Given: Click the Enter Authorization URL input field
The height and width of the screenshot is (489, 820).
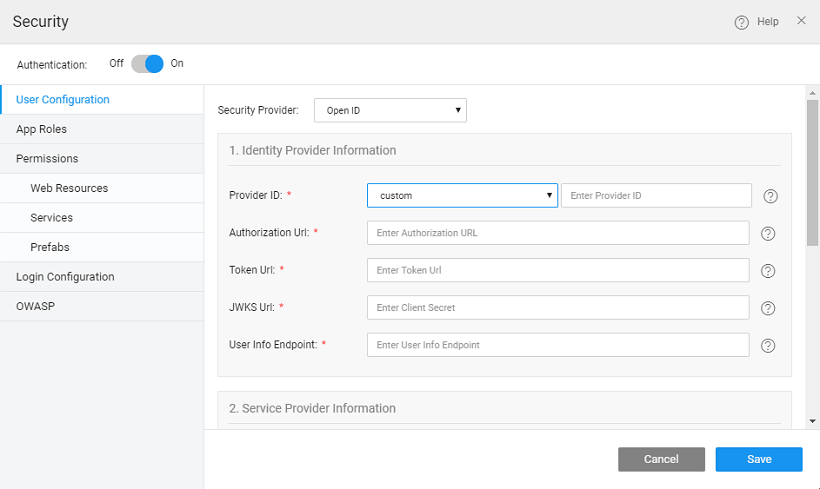Looking at the screenshot, I should coord(558,233).
